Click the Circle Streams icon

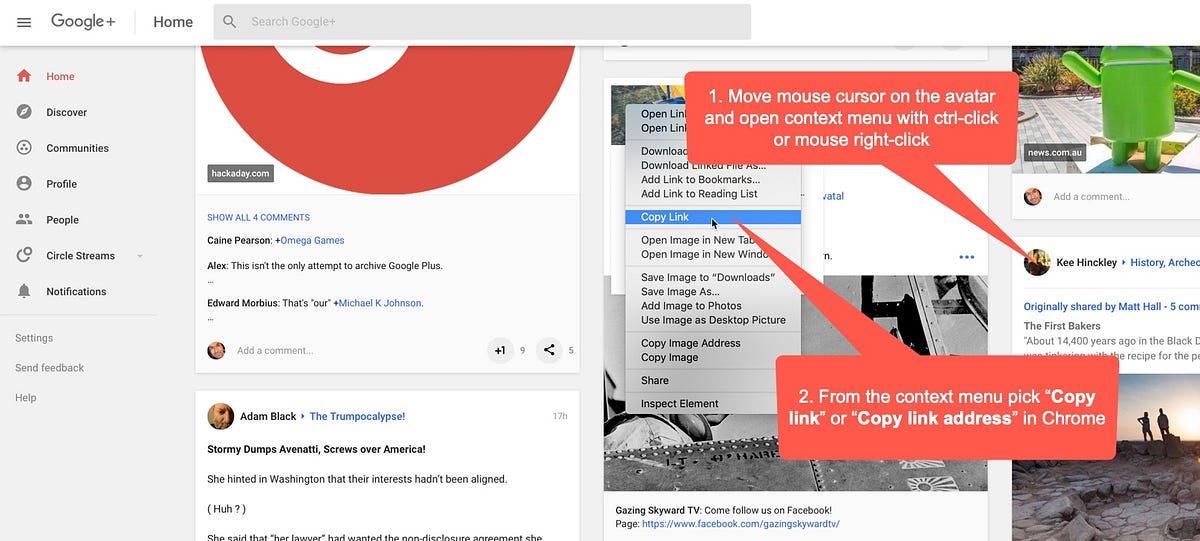[24, 256]
